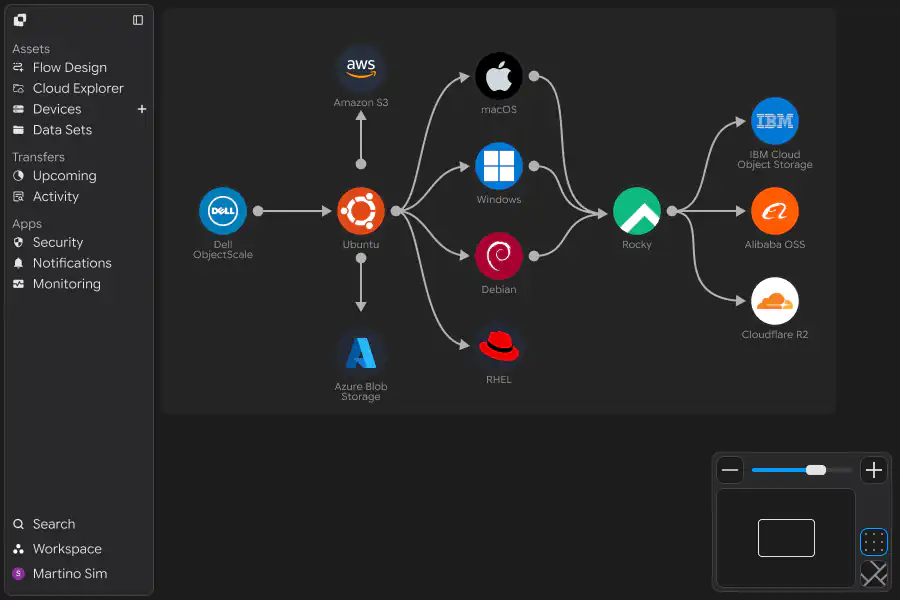Click the Workspace dots icon
This screenshot has height=600, width=900.
pos(18,549)
